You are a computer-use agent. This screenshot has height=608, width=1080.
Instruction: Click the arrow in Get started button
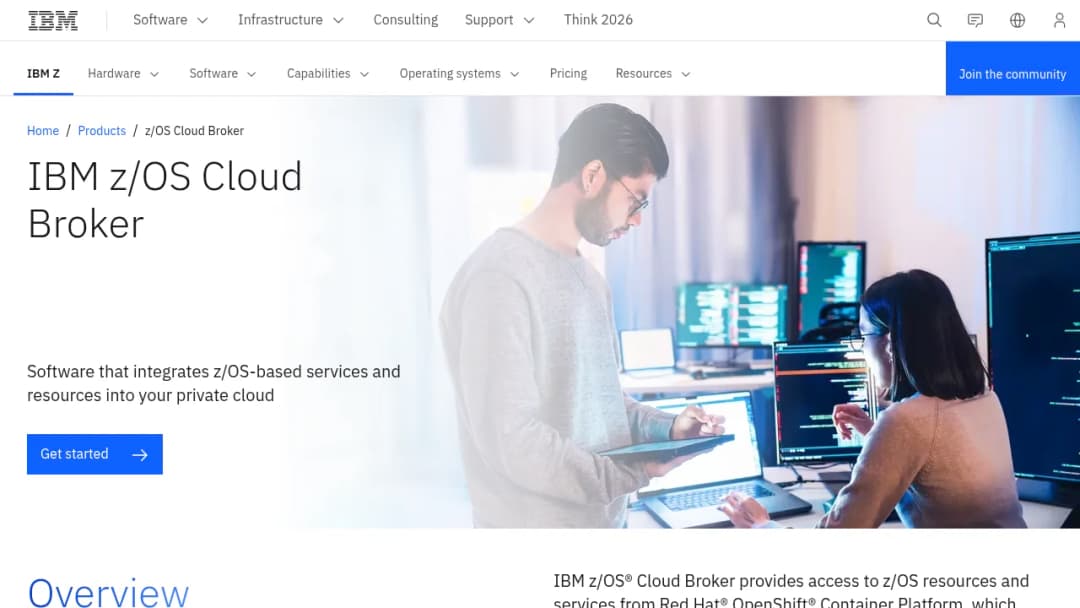140,454
